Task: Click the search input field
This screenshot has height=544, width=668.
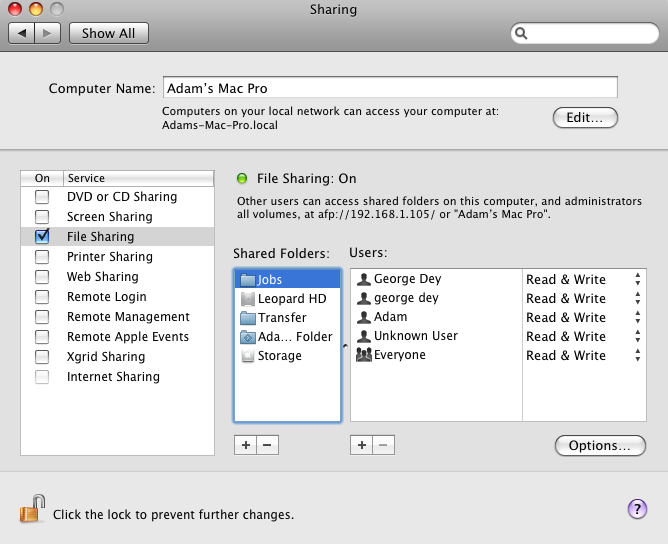Action: (584, 33)
